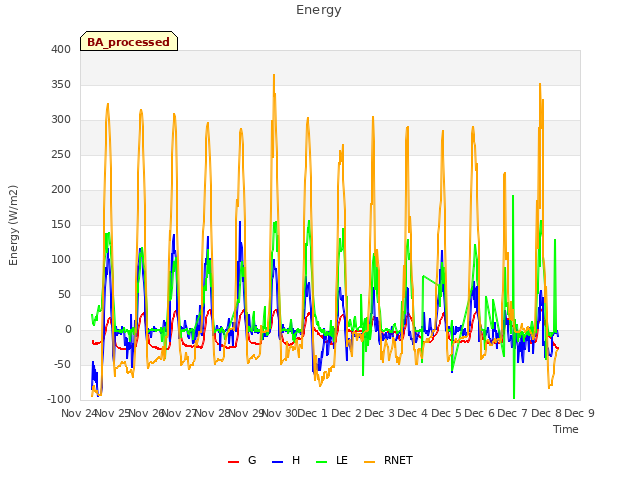The image size is (640, 480).
Task: Click the y-axis tick value -50
Action: [62, 364]
